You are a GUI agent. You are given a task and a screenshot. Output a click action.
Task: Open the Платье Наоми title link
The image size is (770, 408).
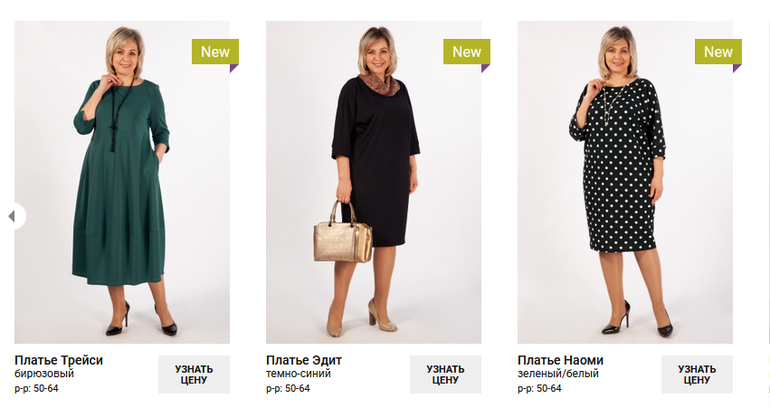coord(560,360)
